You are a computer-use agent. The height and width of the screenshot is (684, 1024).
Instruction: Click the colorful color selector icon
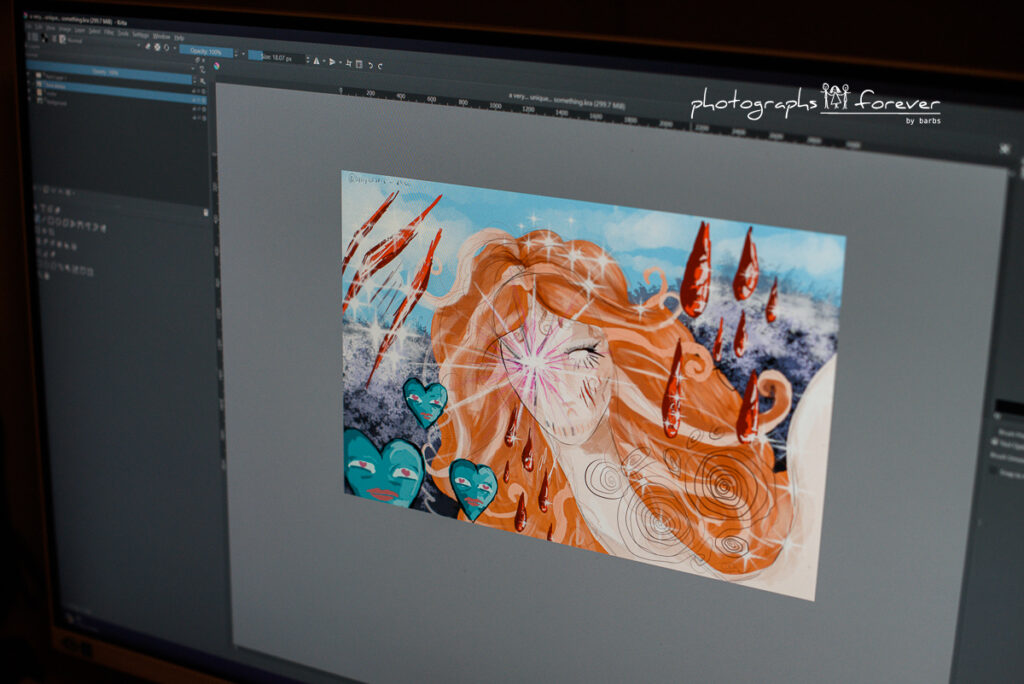pyautogui.click(x=217, y=65)
